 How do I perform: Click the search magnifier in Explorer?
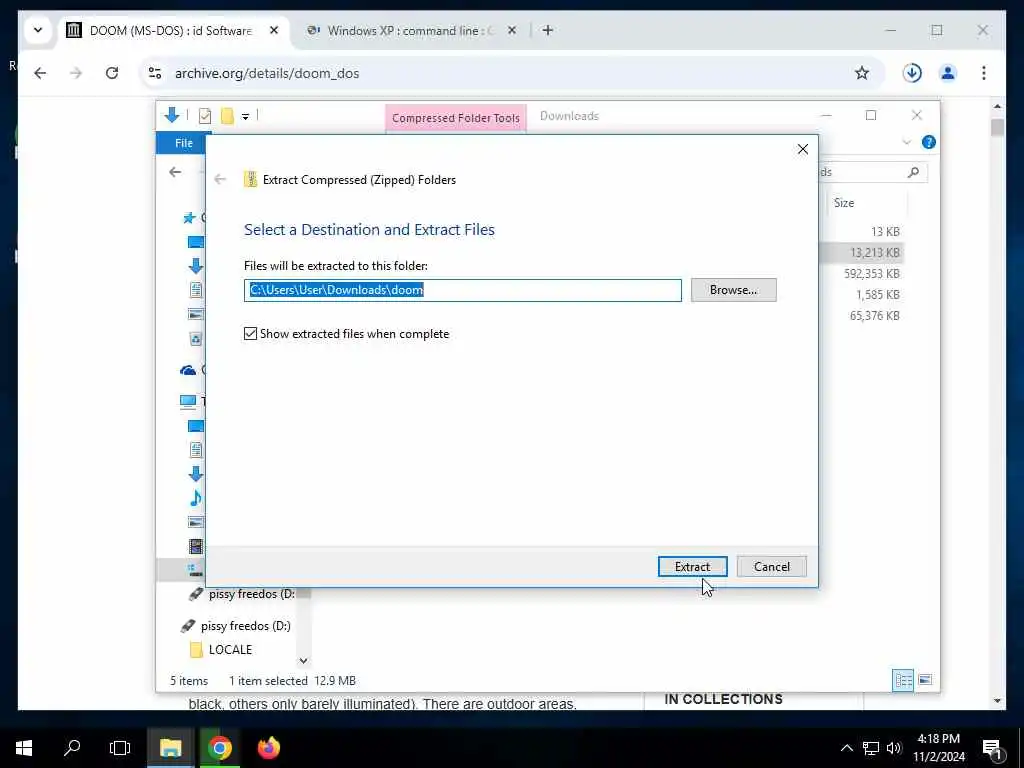(913, 172)
